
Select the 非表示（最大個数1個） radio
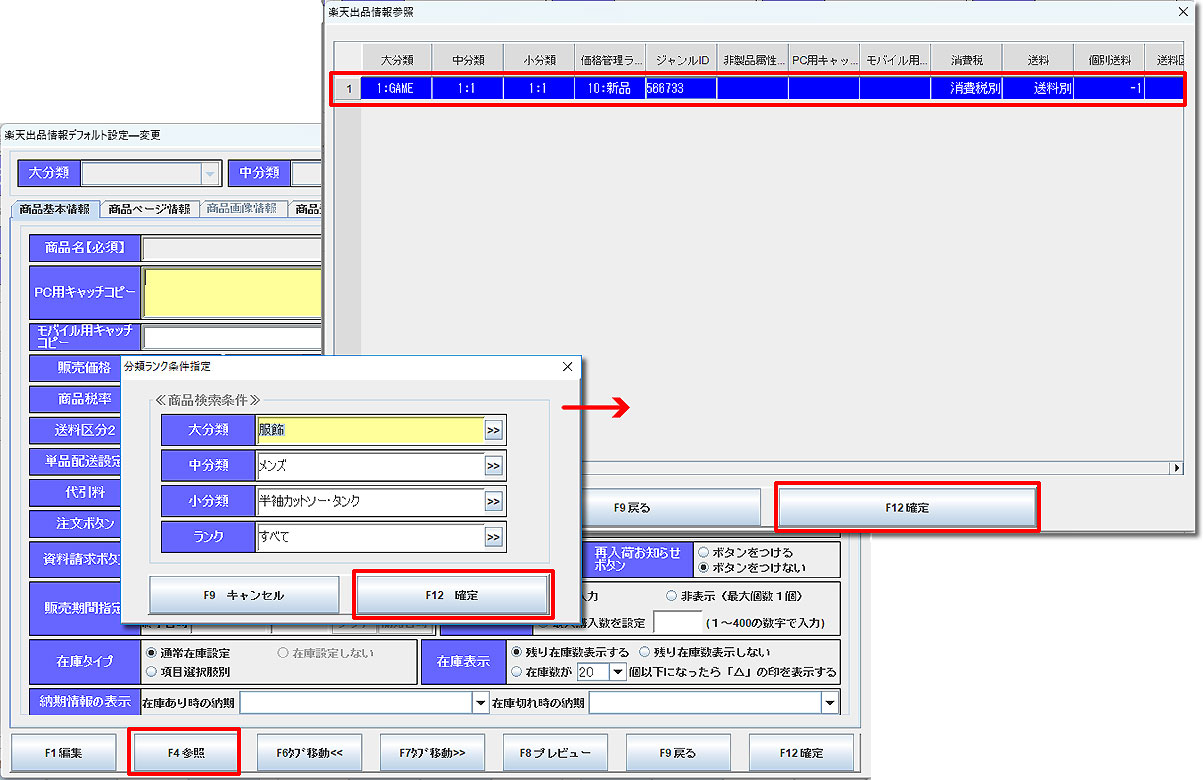point(671,596)
